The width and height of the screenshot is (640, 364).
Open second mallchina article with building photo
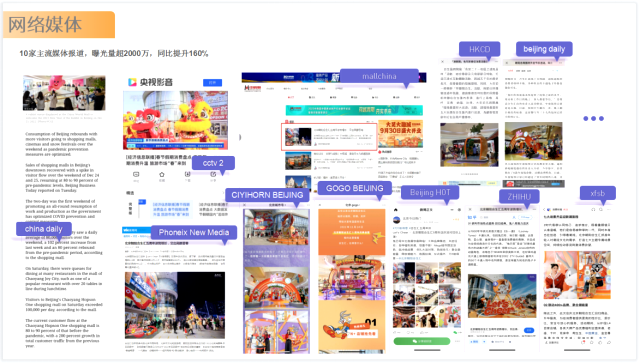pyautogui.click(x=329, y=160)
